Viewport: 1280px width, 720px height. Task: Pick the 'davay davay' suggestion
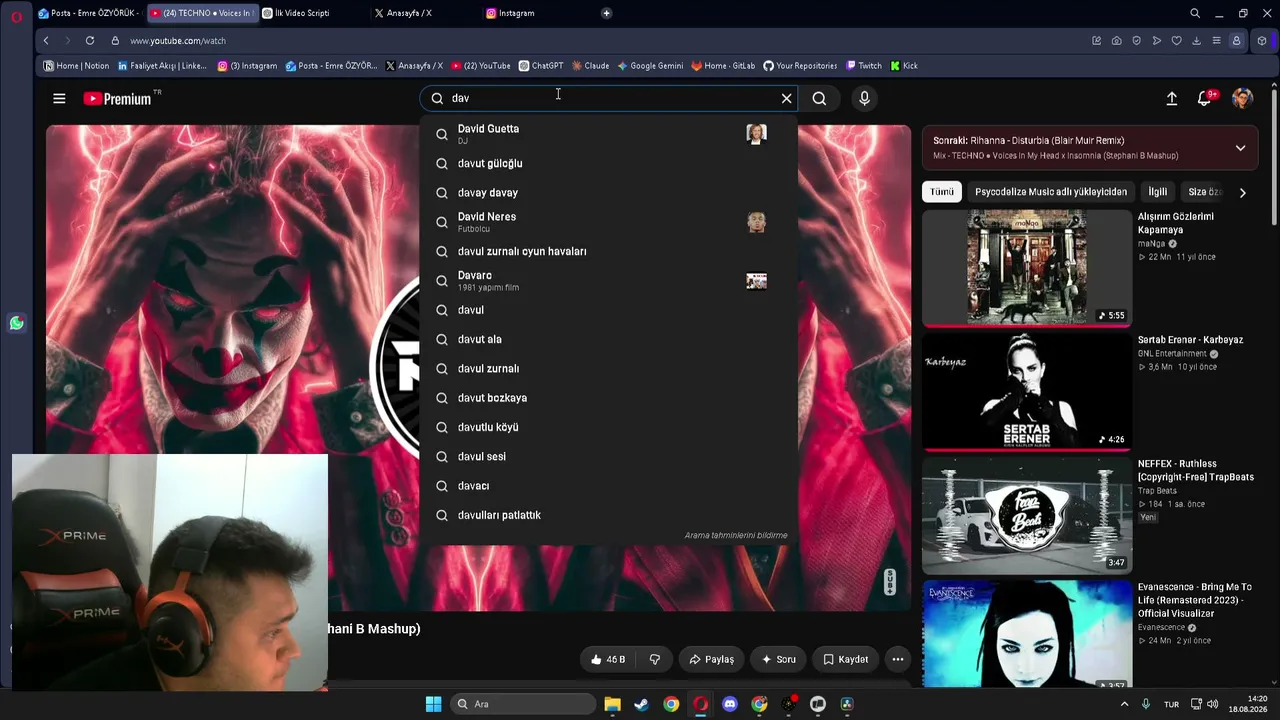tap(608, 192)
